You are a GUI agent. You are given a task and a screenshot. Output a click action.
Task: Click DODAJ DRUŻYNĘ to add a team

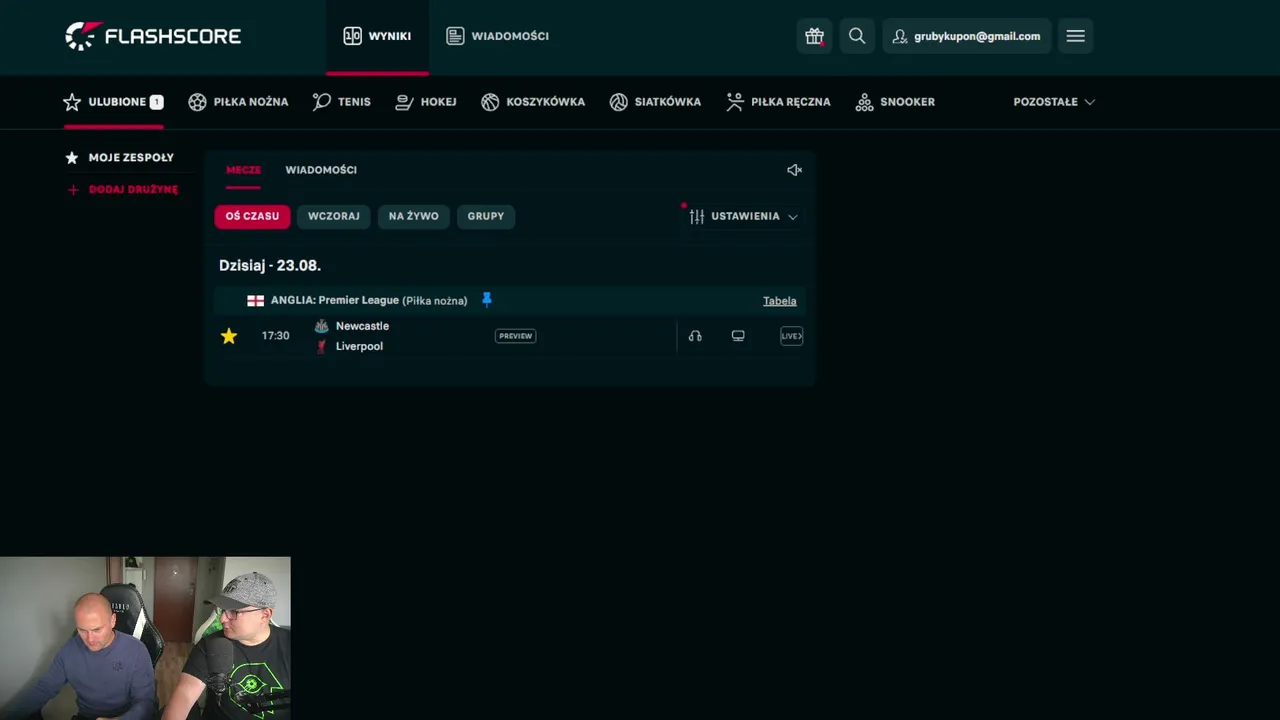122,189
